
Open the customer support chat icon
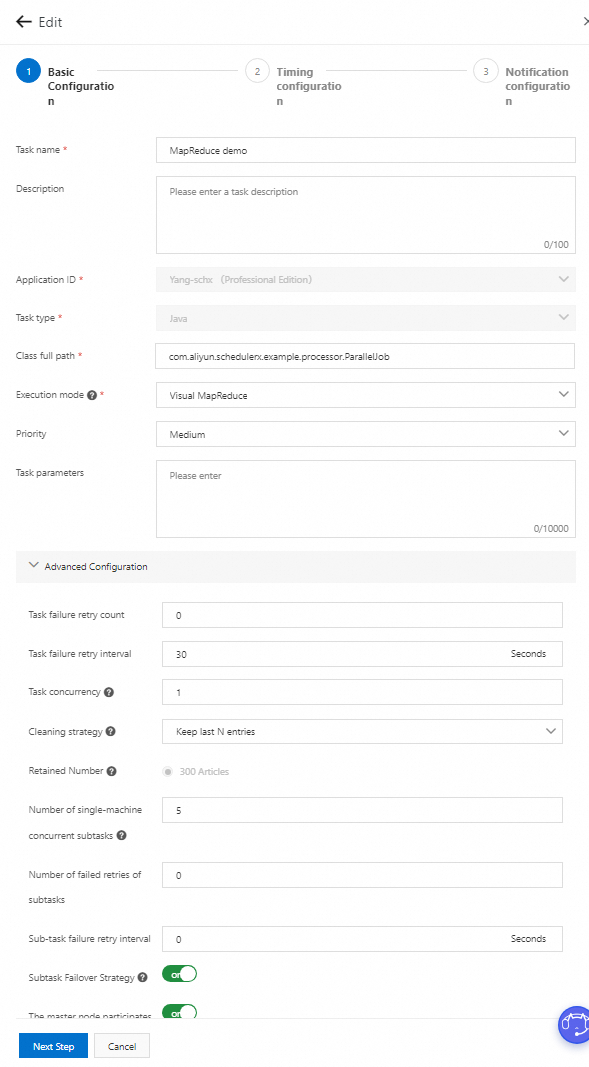[x=574, y=1025]
